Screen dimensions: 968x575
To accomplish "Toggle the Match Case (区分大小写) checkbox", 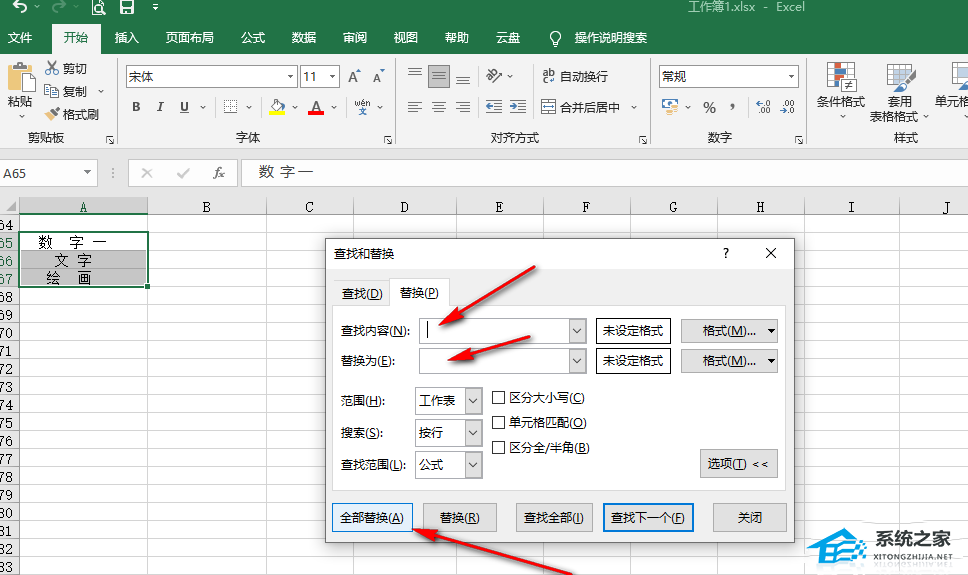I will tap(498, 397).
